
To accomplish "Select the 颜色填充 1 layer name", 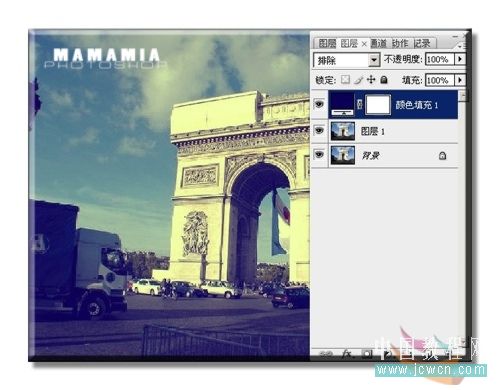I will 417,105.
